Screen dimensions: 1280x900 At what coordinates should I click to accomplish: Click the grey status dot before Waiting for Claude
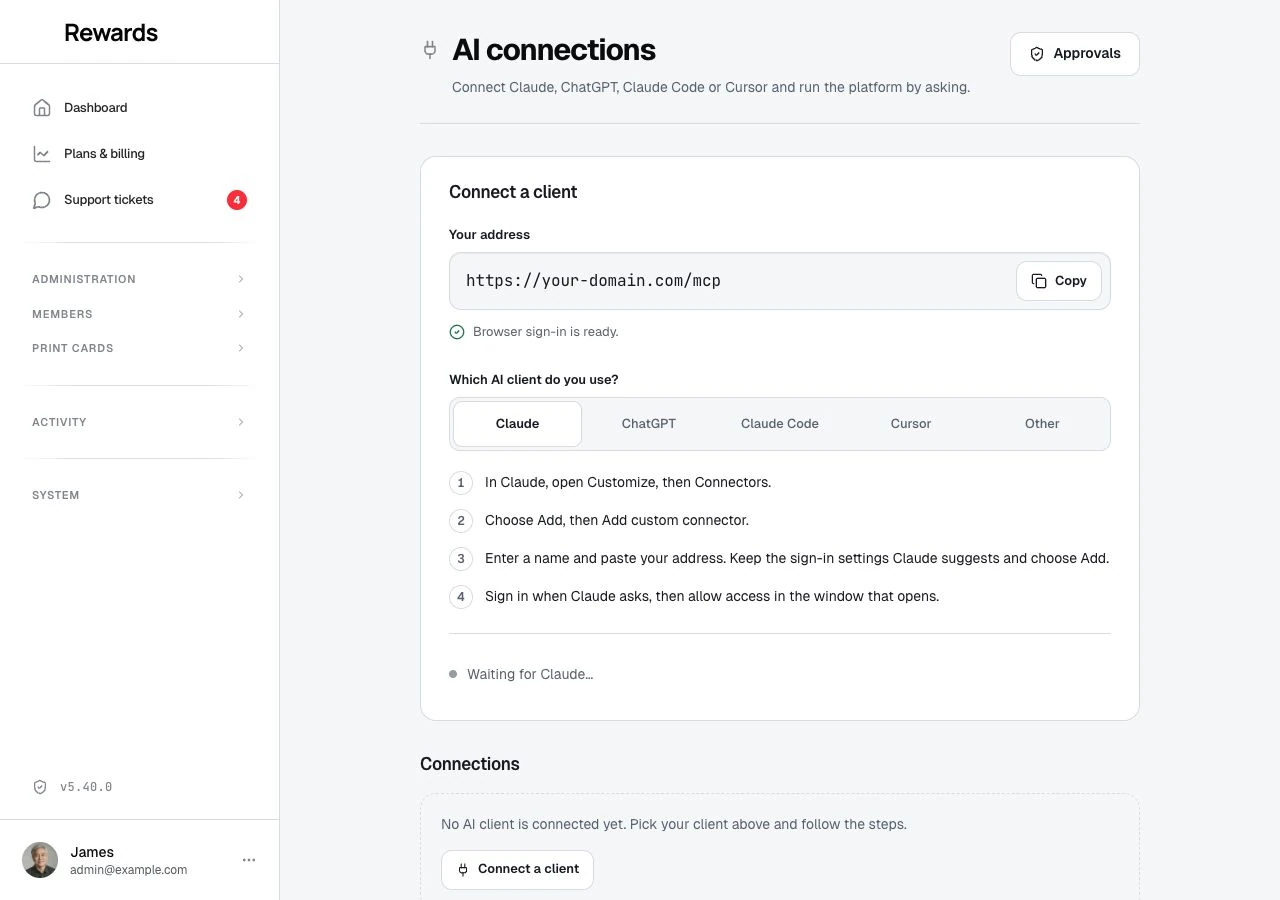(x=453, y=674)
